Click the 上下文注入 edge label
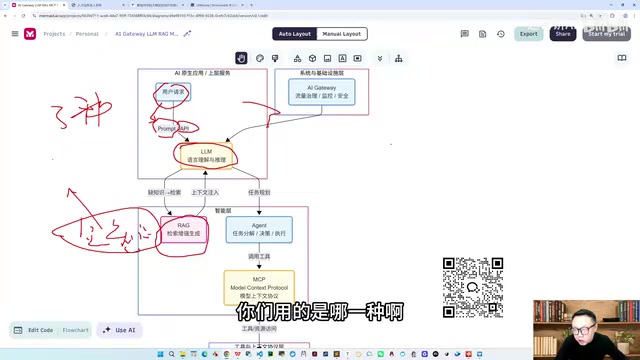Viewport: 640px width, 360px height. 205,192
